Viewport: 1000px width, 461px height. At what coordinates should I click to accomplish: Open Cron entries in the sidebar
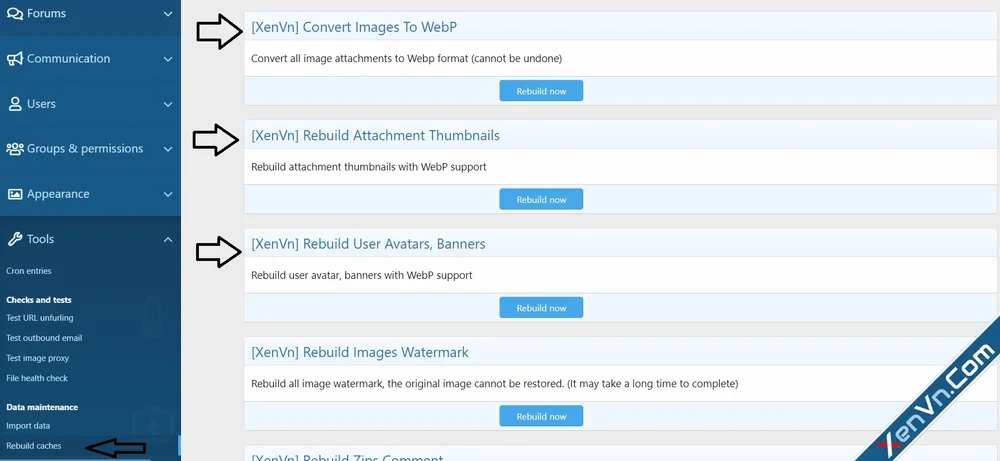pos(29,271)
